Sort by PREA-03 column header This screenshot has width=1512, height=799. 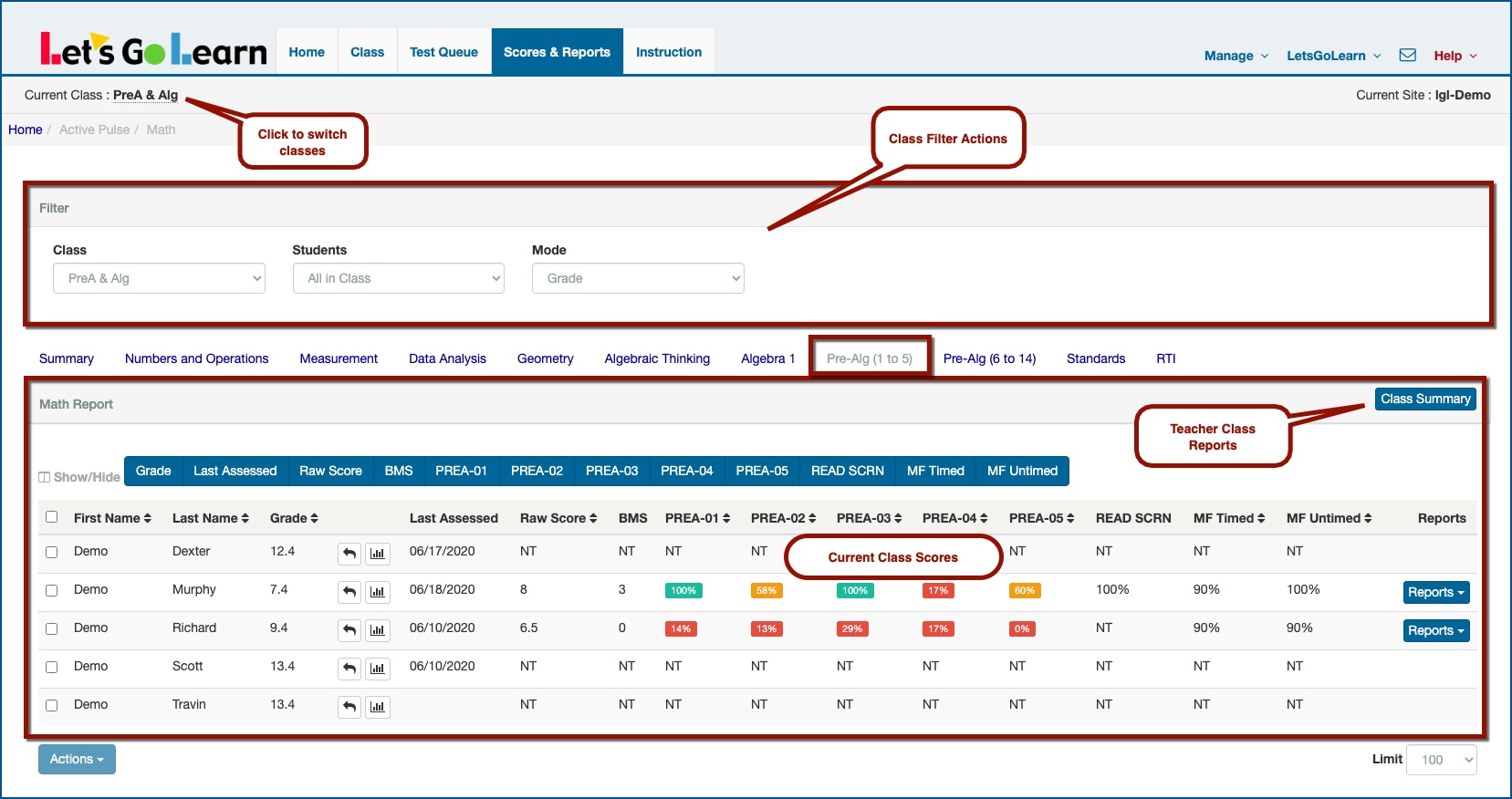pos(870,518)
